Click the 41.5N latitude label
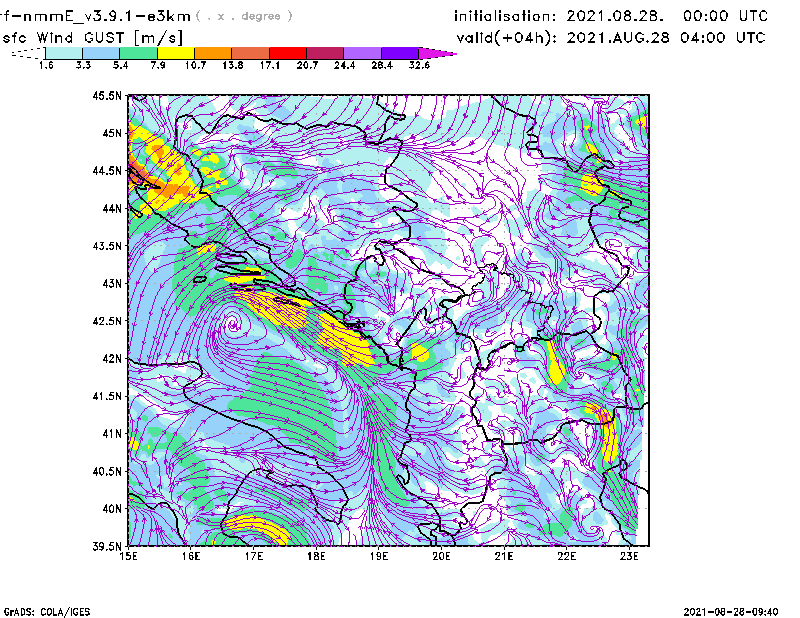This screenshot has height=618, width=800. 107,396
